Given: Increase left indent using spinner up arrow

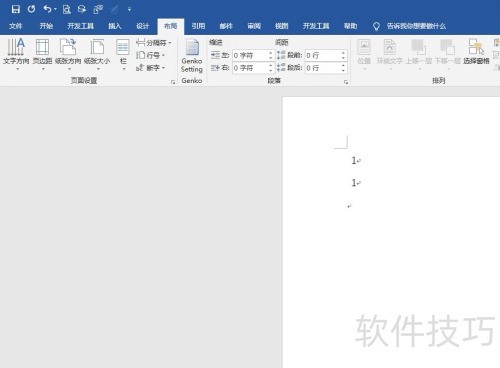Looking at the screenshot, I should click(271, 53).
